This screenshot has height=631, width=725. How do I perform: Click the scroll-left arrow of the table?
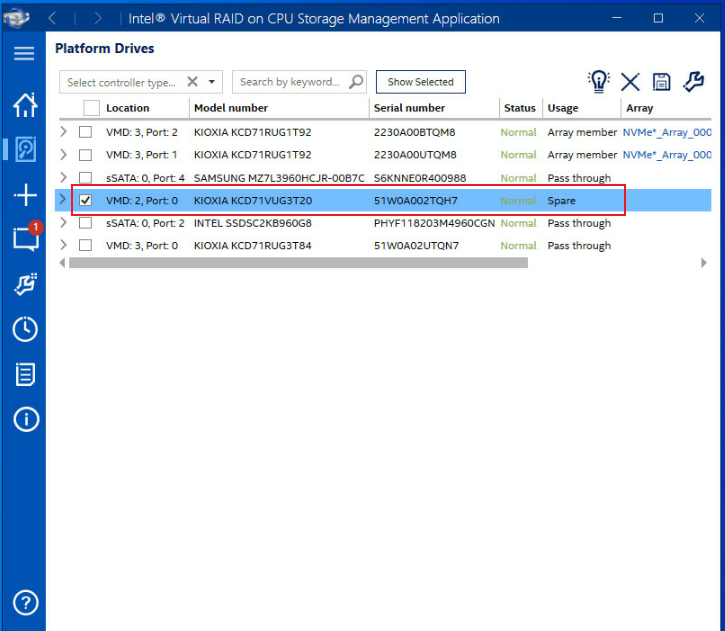click(62, 263)
